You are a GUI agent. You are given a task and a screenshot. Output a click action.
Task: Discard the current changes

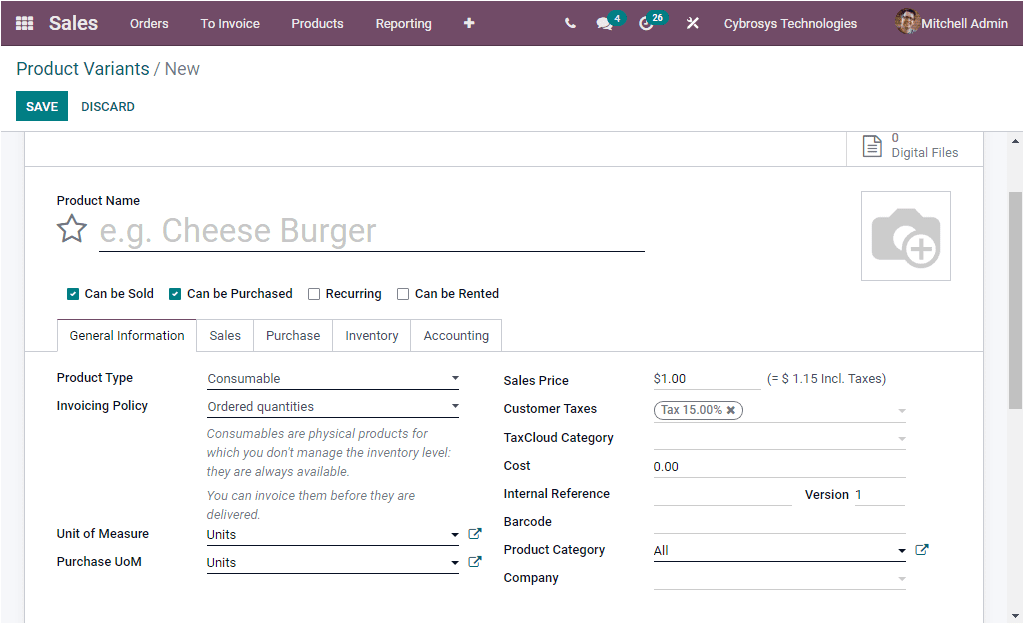coord(107,106)
